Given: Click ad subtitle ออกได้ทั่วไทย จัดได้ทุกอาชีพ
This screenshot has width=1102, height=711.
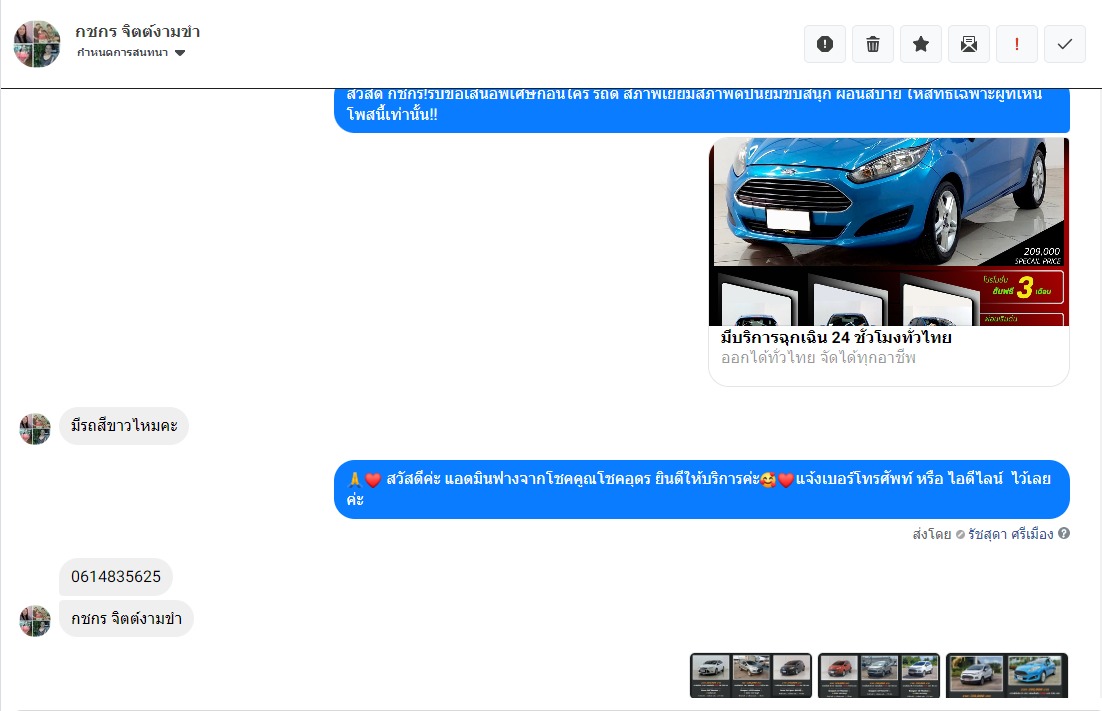Looking at the screenshot, I should [818, 358].
